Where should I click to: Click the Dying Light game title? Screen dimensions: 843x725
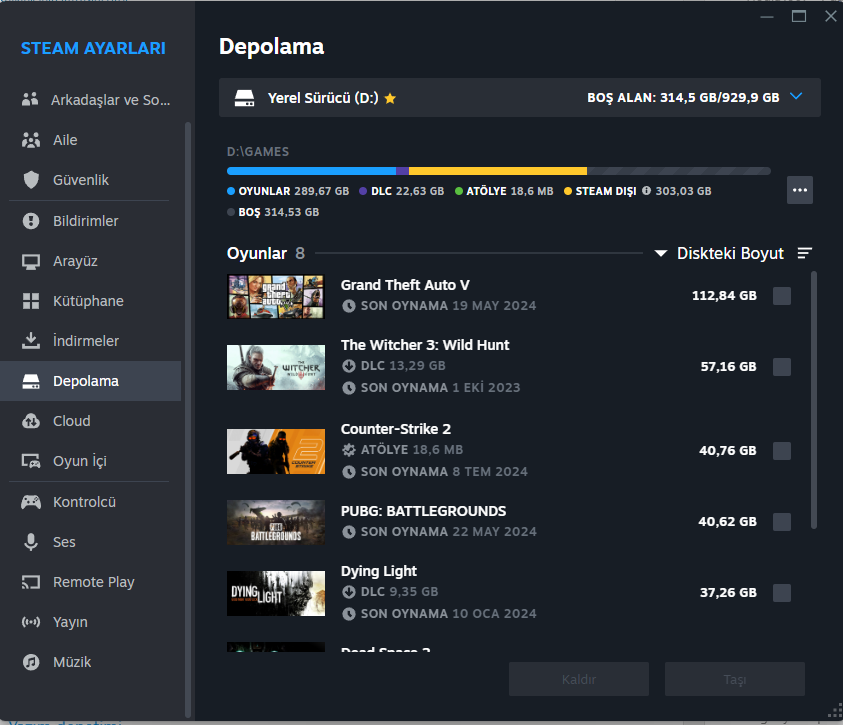coord(378,571)
